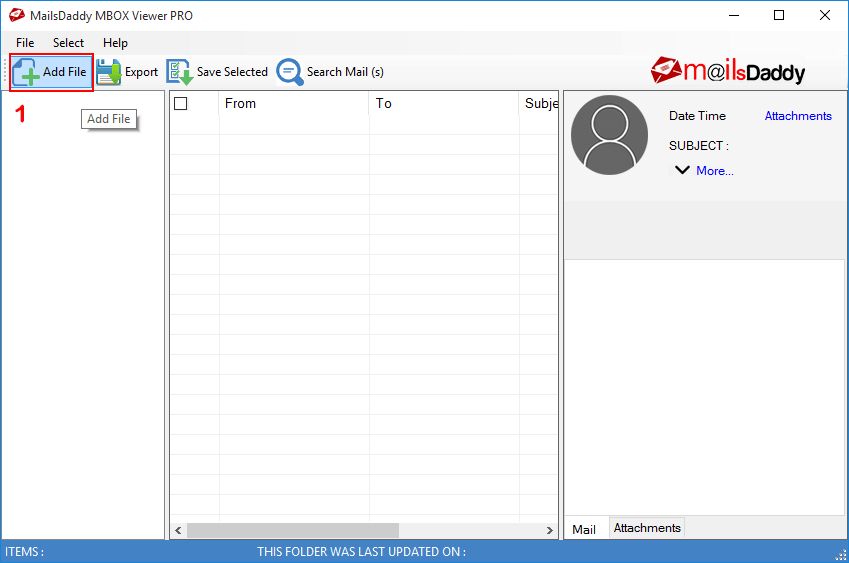Click the Export floppy disk icon

[108, 72]
